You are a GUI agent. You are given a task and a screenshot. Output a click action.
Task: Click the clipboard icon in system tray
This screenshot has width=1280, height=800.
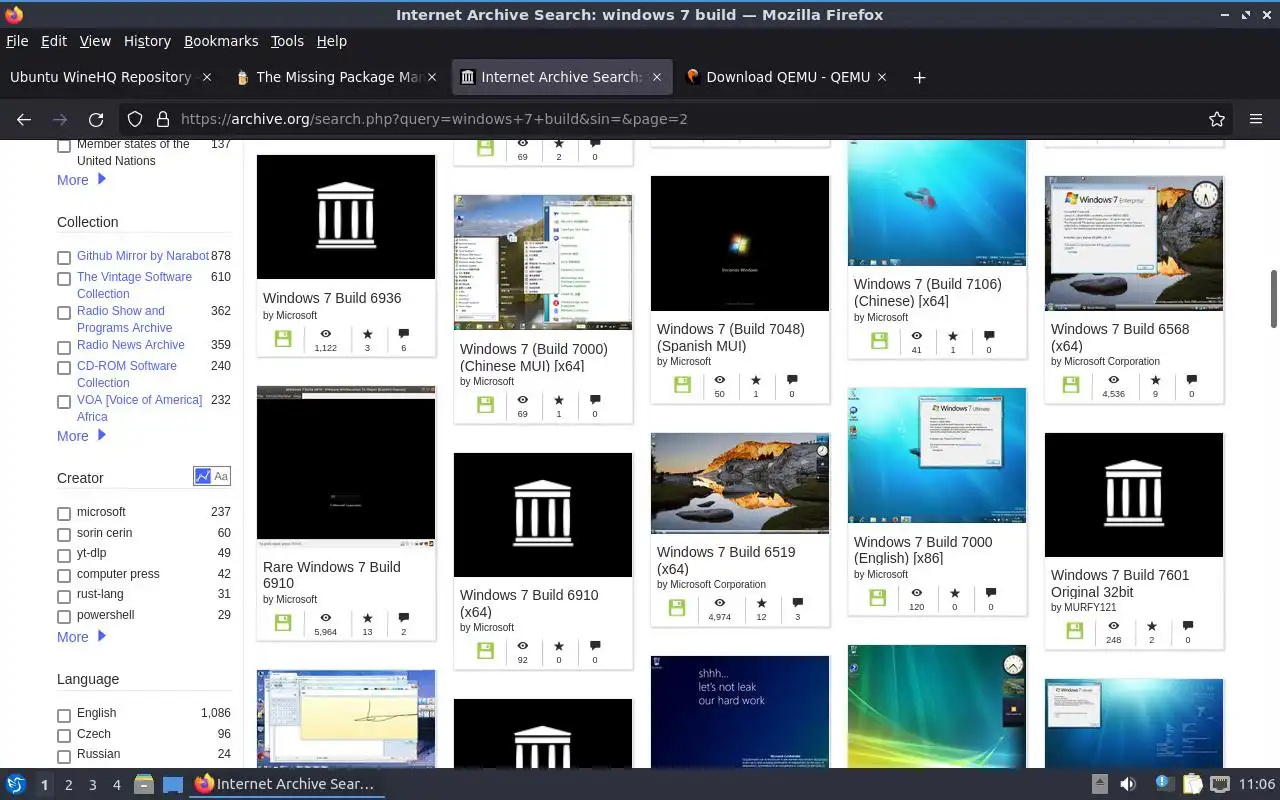coord(1192,784)
